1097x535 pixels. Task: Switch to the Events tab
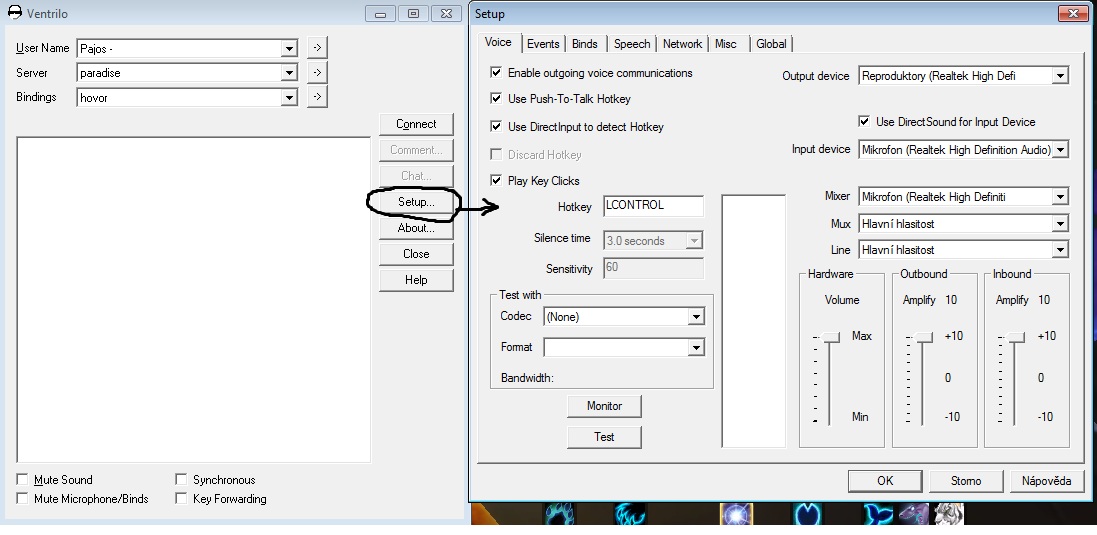(x=543, y=43)
